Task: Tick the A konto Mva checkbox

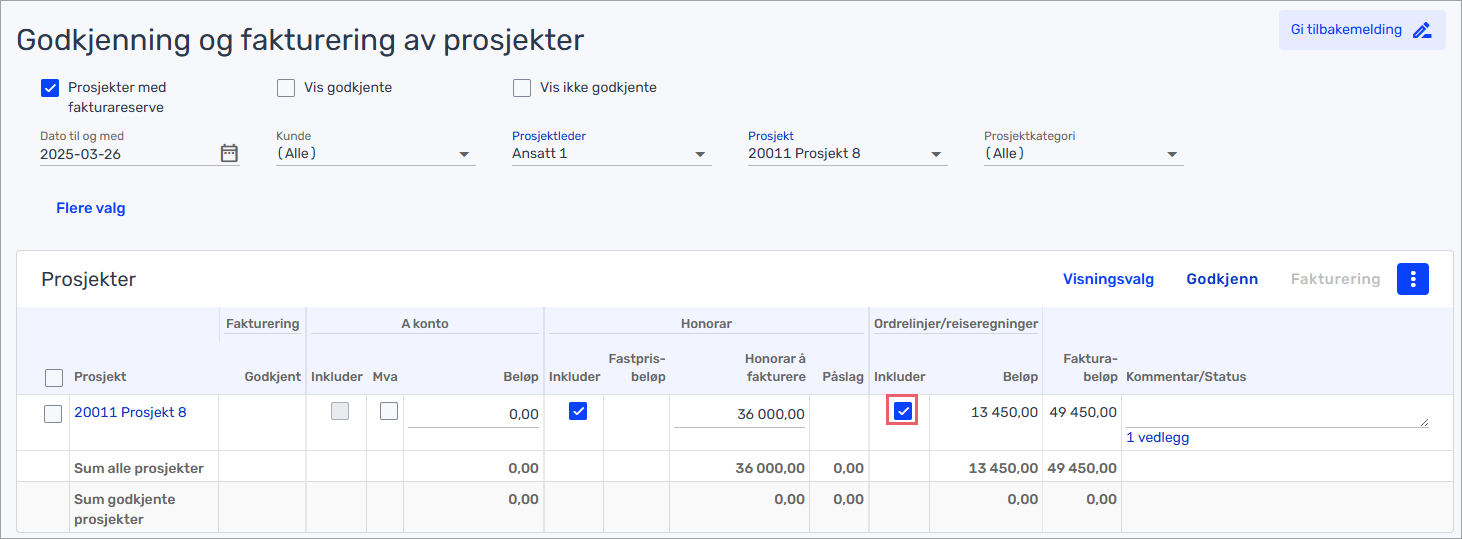Action: pyautogui.click(x=389, y=411)
